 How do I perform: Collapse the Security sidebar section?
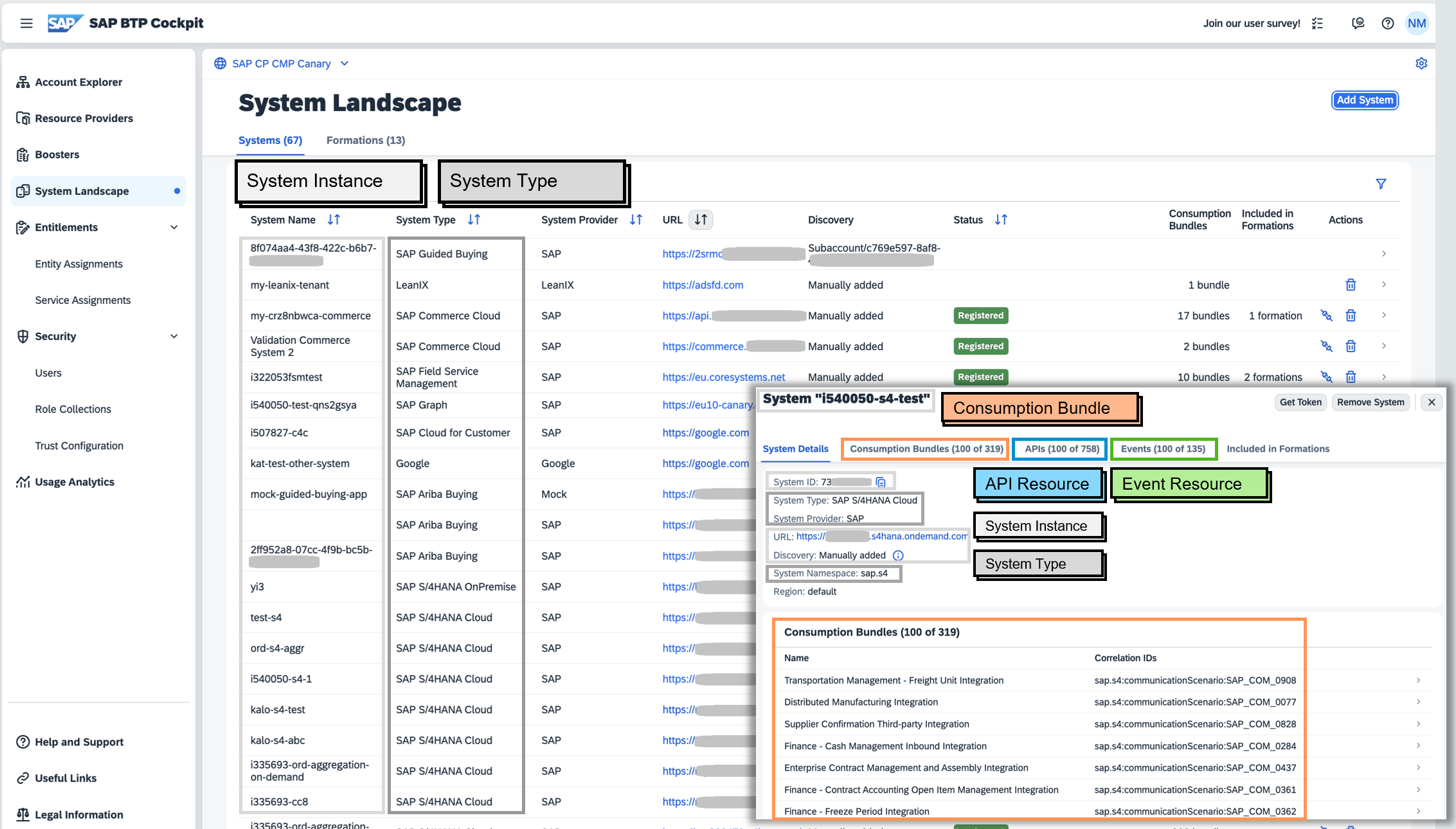pyautogui.click(x=174, y=336)
